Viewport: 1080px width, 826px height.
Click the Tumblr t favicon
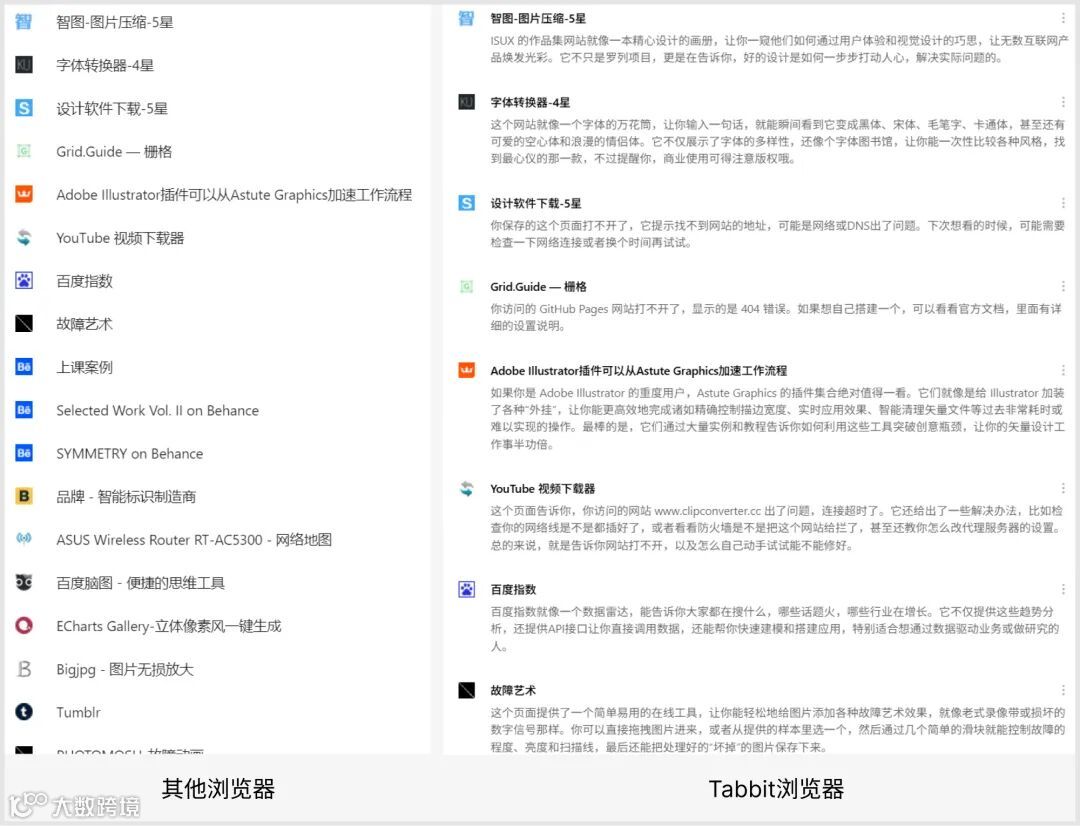[x=23, y=712]
